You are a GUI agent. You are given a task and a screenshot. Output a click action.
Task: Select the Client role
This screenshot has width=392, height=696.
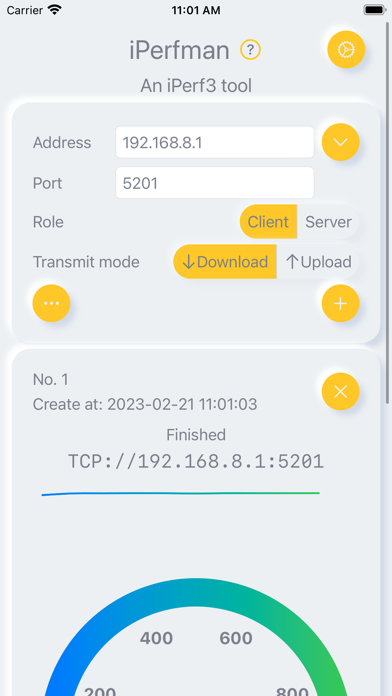coord(268,221)
